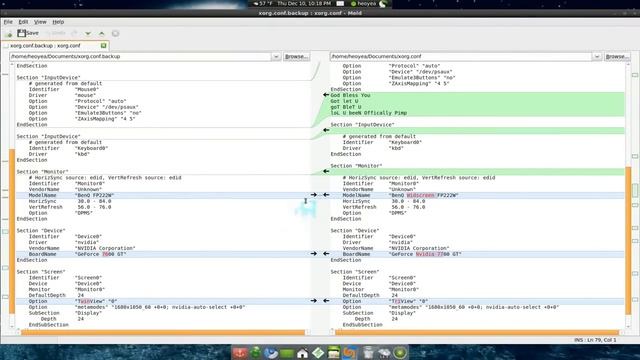Open the File menu
Screen dimensions: 640x360
8,22
